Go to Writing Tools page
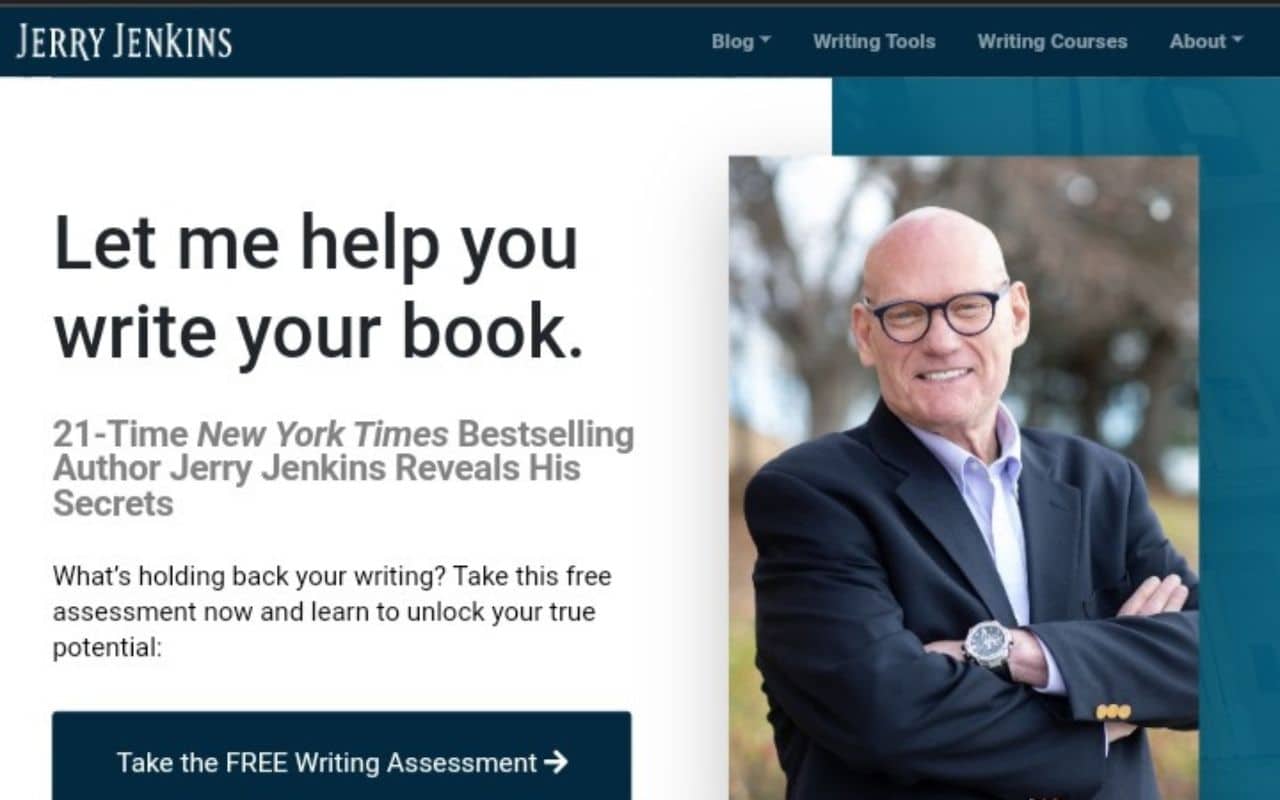 coord(874,41)
